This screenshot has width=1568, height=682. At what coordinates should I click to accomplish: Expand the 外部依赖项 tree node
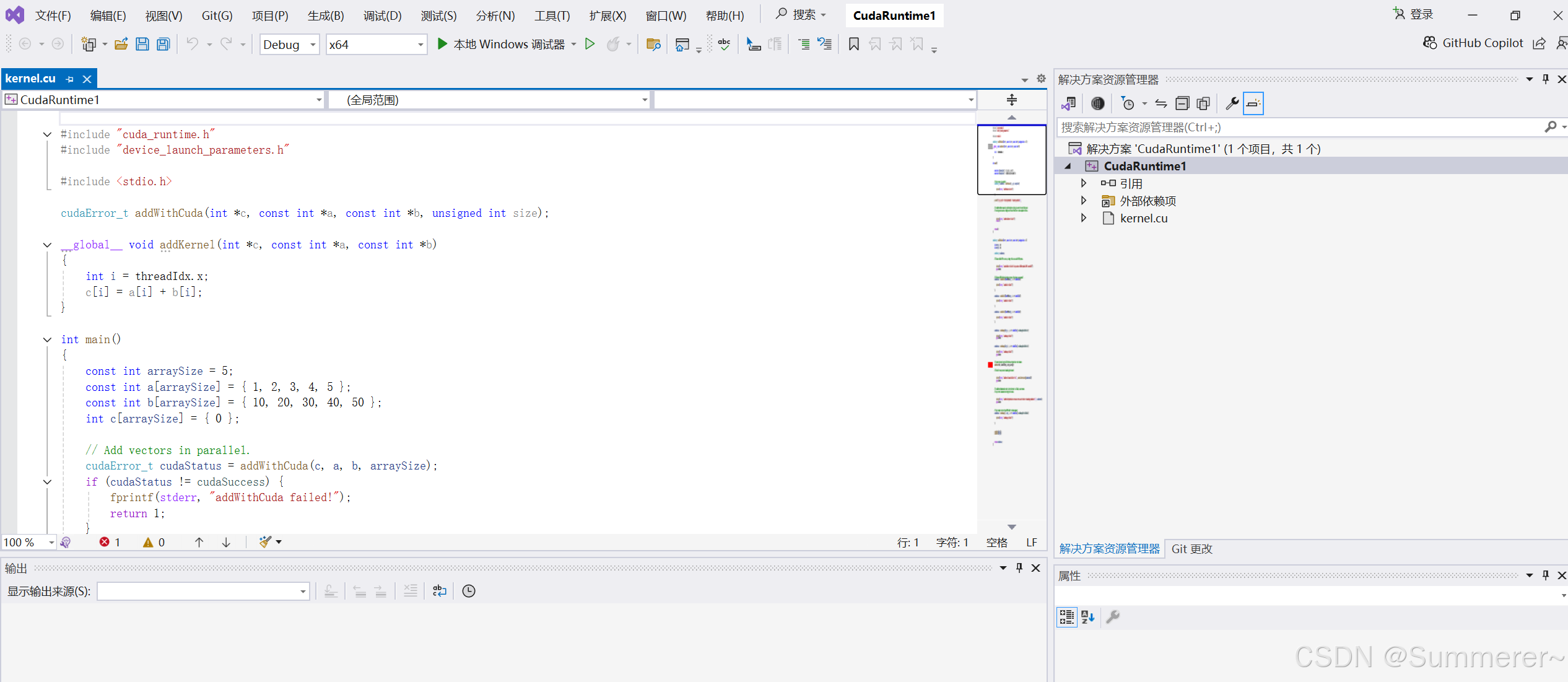(1083, 201)
